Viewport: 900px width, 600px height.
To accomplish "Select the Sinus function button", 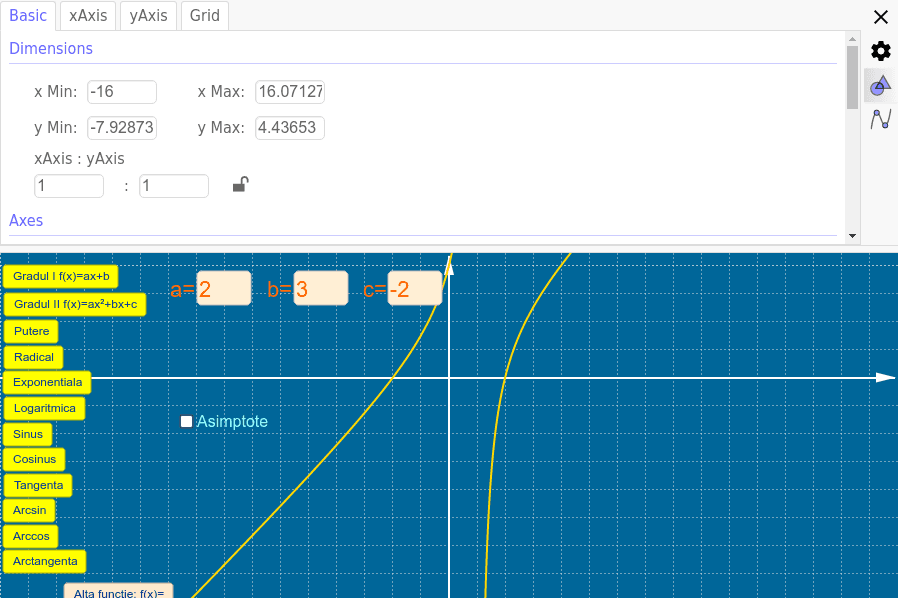I will [x=27, y=433].
